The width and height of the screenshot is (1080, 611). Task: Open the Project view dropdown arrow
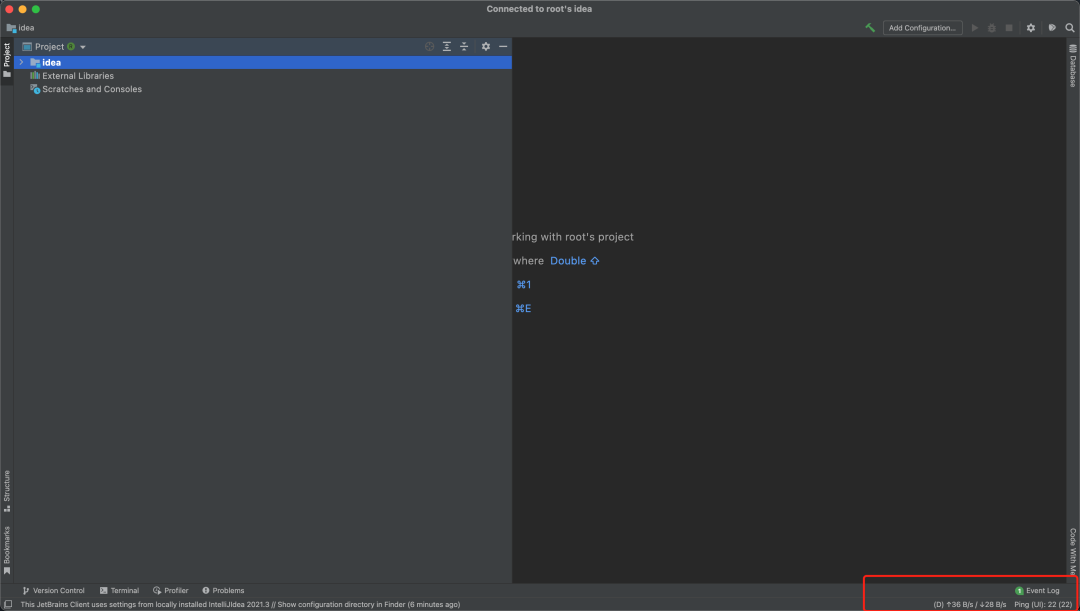tap(83, 47)
